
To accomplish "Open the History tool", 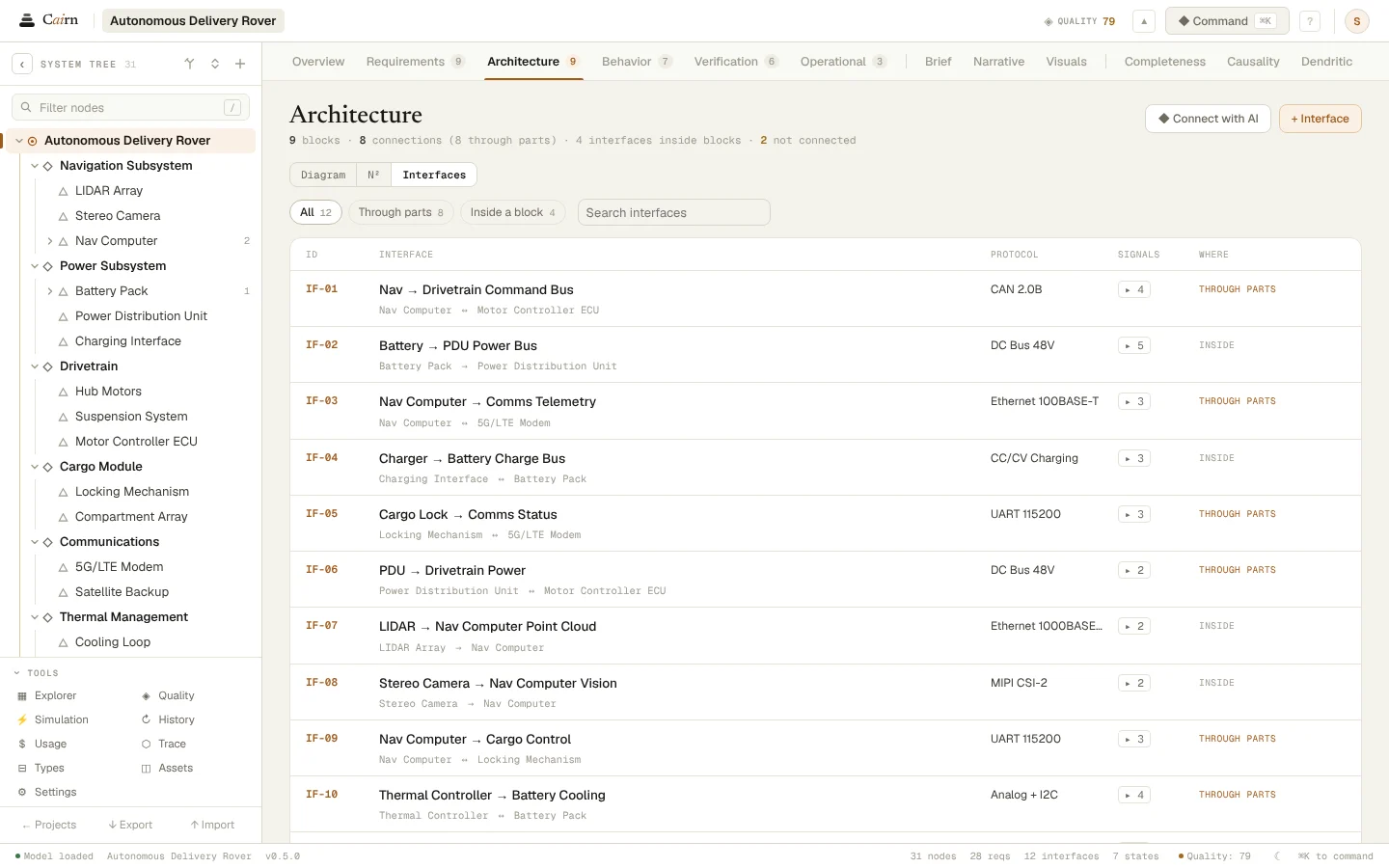I will click(168, 719).
